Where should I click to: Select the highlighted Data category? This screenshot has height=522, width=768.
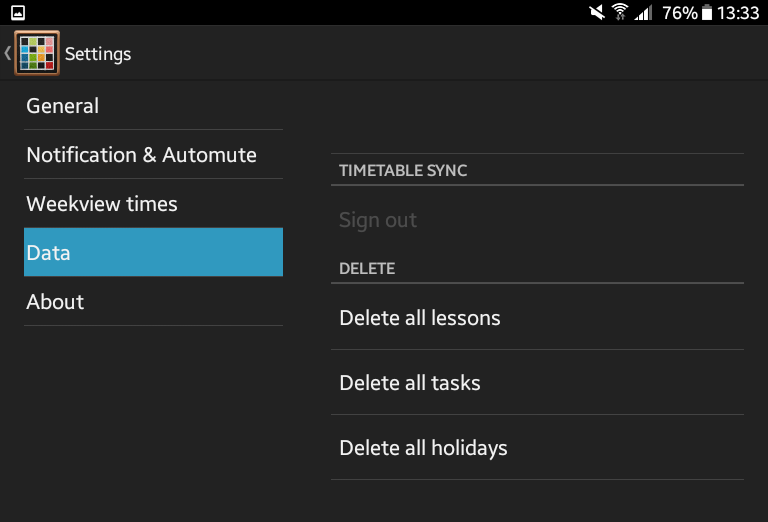(x=153, y=252)
